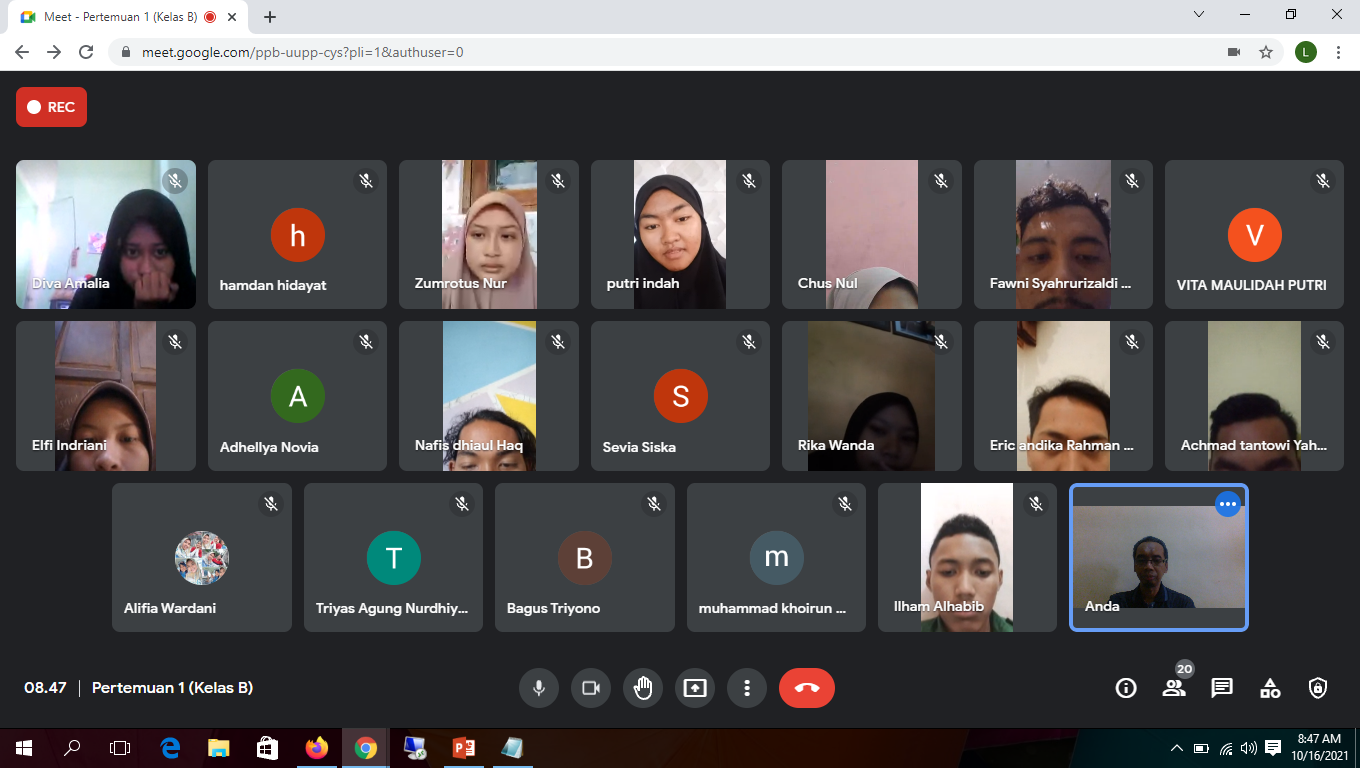Click VITA MAULIDAH PUTRI's muted mic icon
The width and height of the screenshot is (1360, 768).
tap(1323, 180)
